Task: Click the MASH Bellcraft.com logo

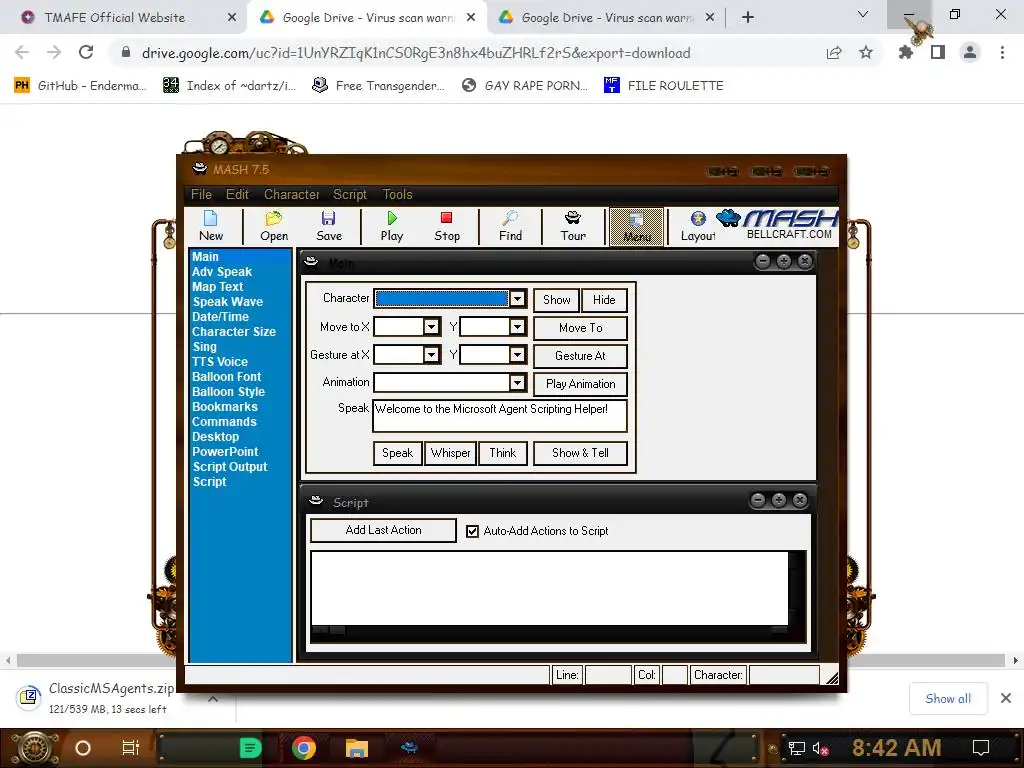Action: [778, 225]
